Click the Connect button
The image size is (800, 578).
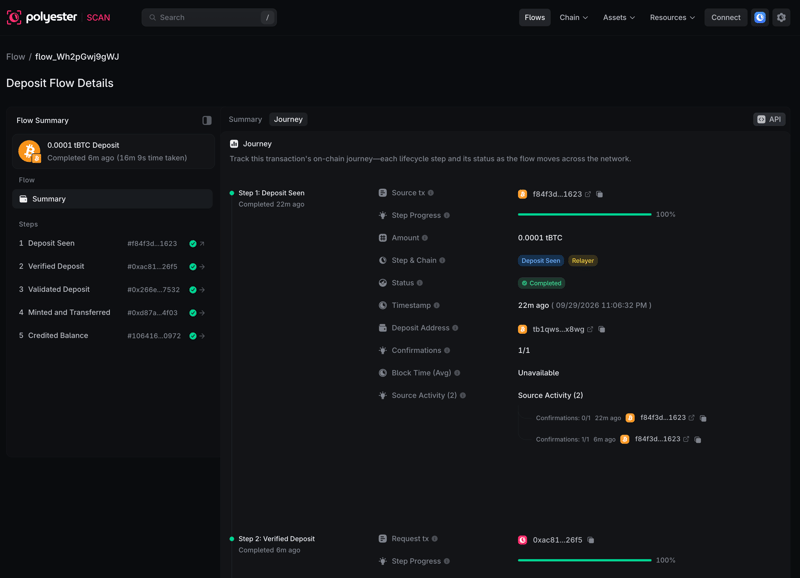(x=726, y=17)
